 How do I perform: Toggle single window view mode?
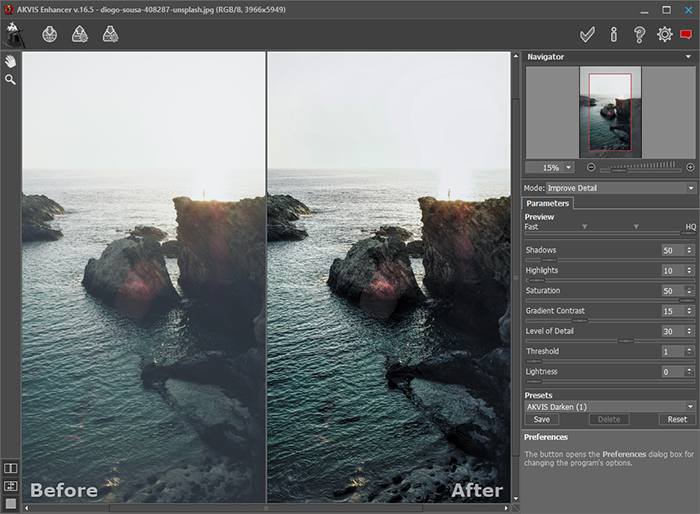[10, 504]
